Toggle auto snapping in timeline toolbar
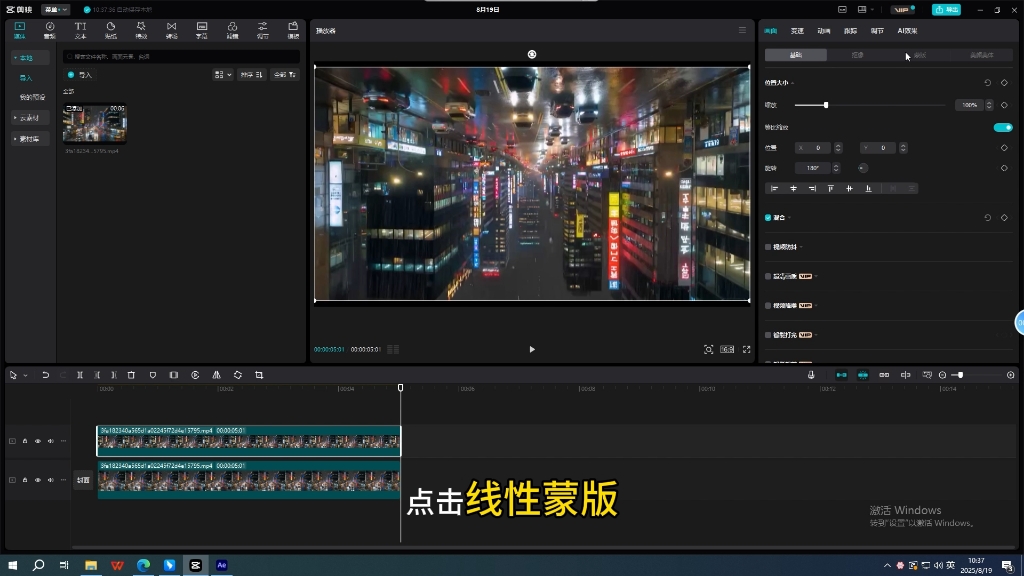 tap(863, 375)
